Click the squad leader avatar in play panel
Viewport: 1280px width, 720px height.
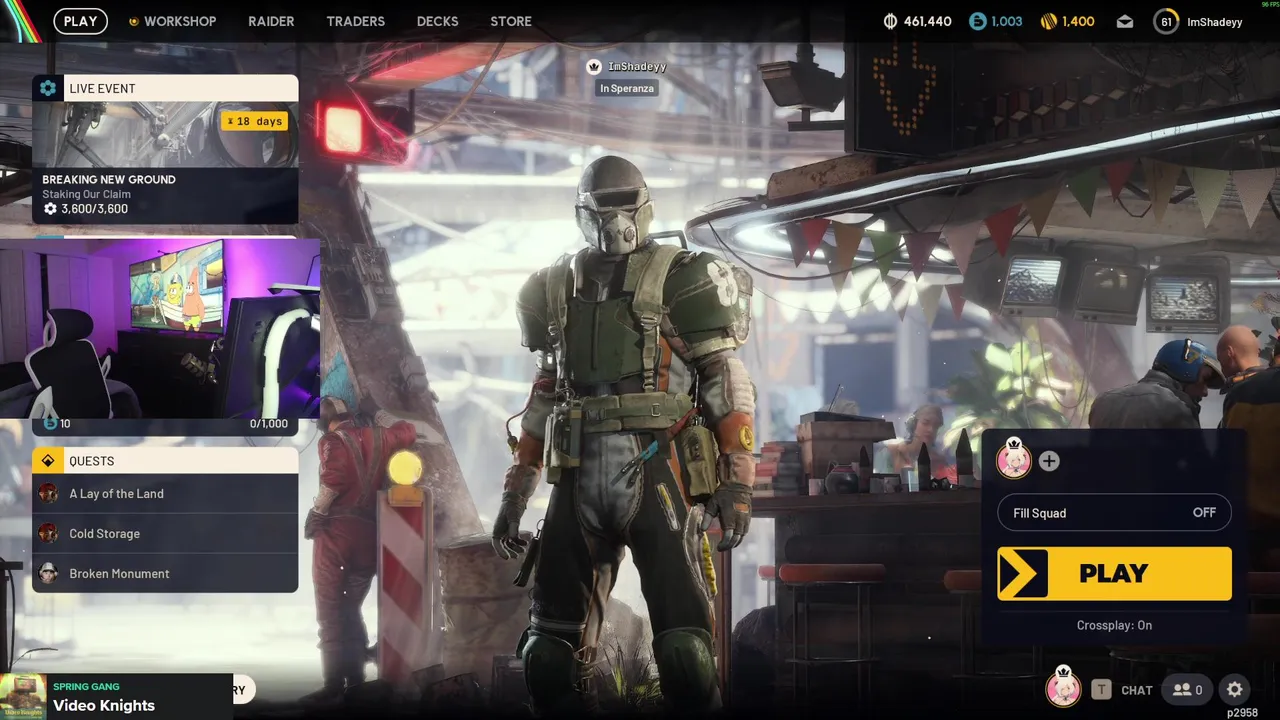click(x=1014, y=459)
